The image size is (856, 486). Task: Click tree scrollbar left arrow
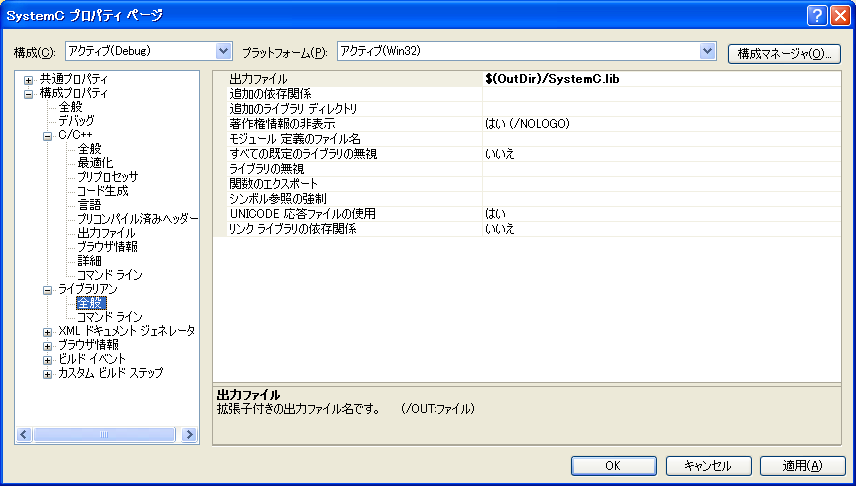click(x=24, y=435)
